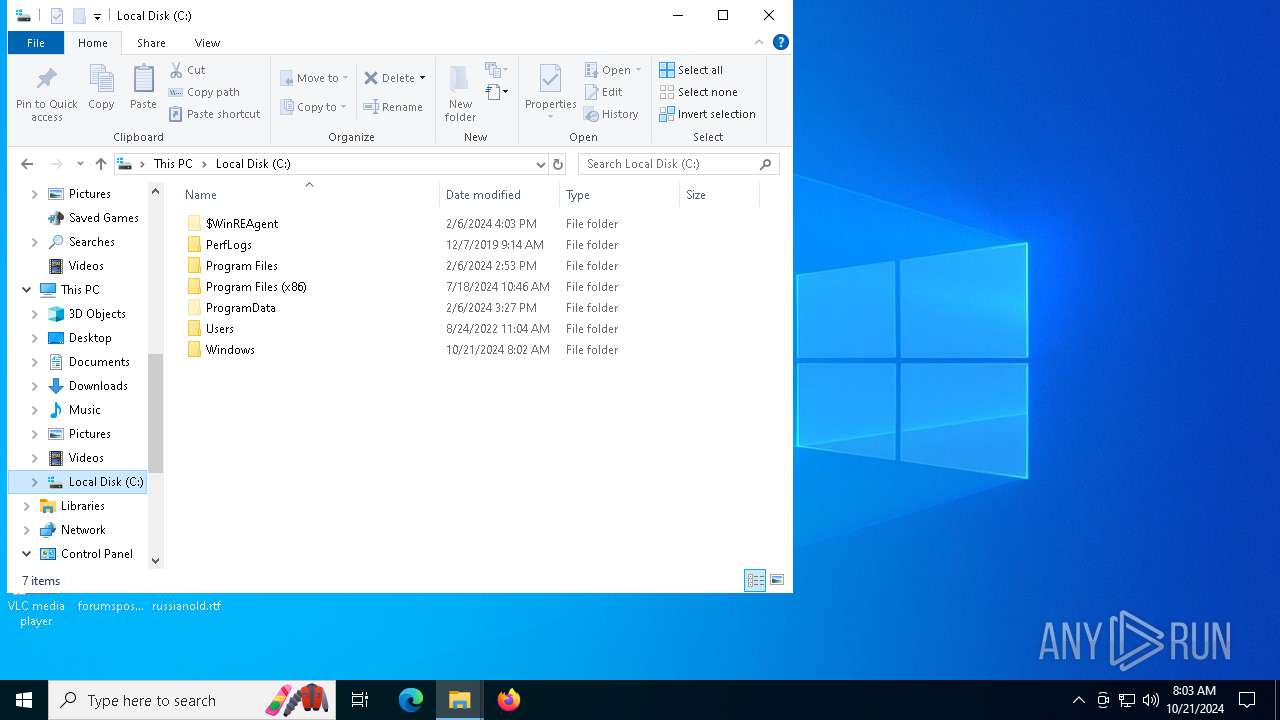Click the Copy icon in Clipboard group
The width and height of the screenshot is (1280, 720).
[101, 80]
